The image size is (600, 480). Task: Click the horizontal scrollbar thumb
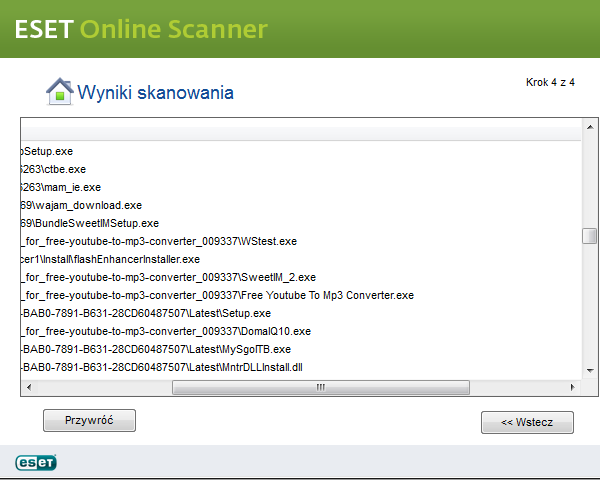click(x=321, y=387)
